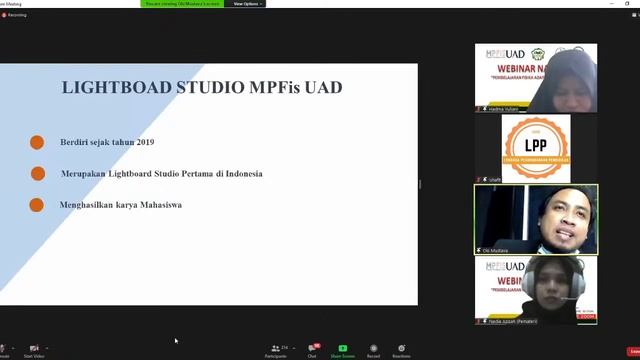Click the text Merupakan Lightboard Studio Pertama di Indonesia
The height and width of the screenshot is (360, 640).
162,173
